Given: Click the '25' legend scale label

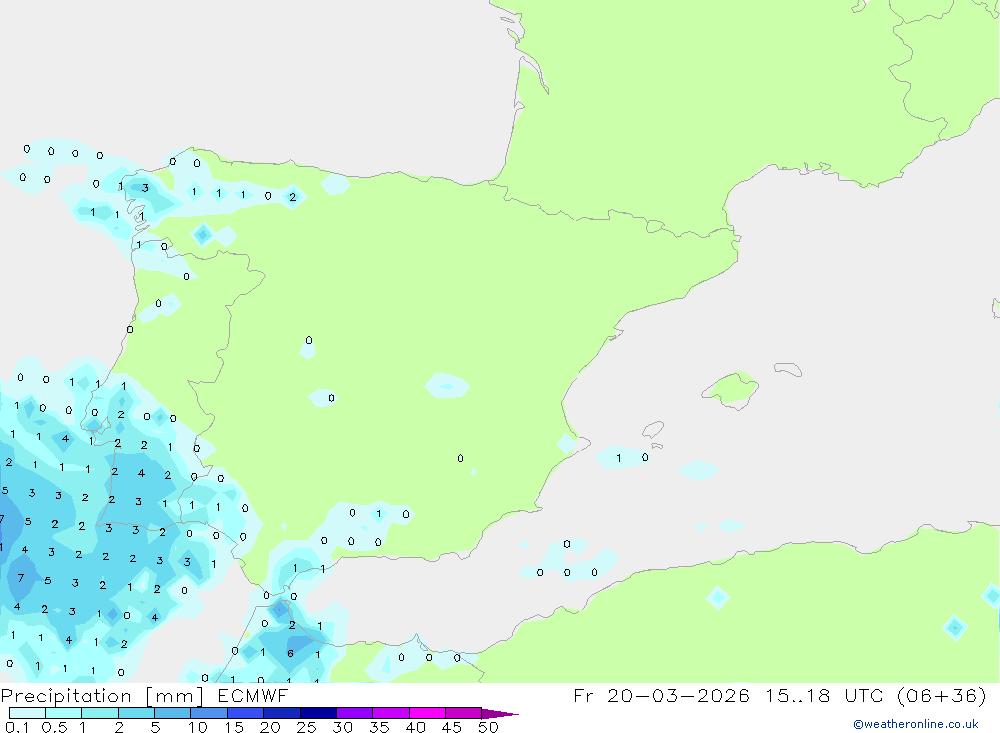Looking at the screenshot, I should click(x=306, y=727).
